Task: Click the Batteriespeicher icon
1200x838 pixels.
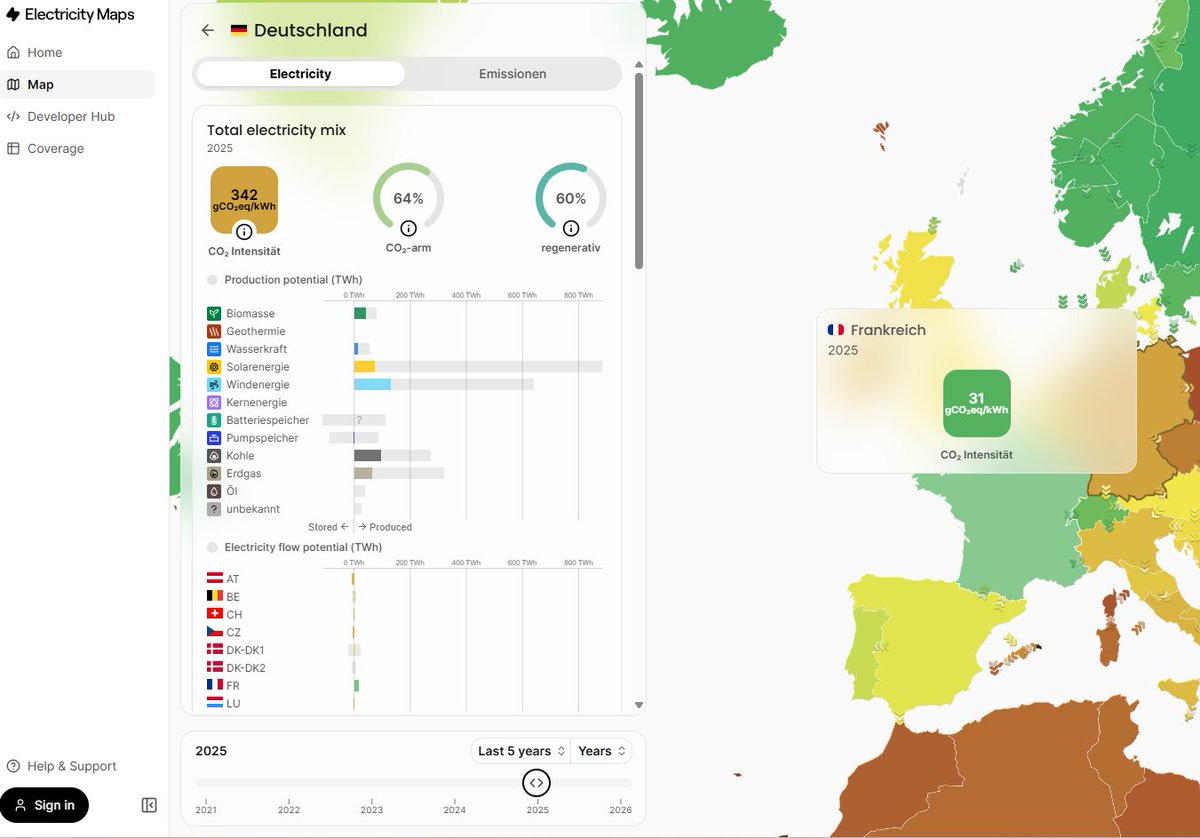Action: point(214,420)
